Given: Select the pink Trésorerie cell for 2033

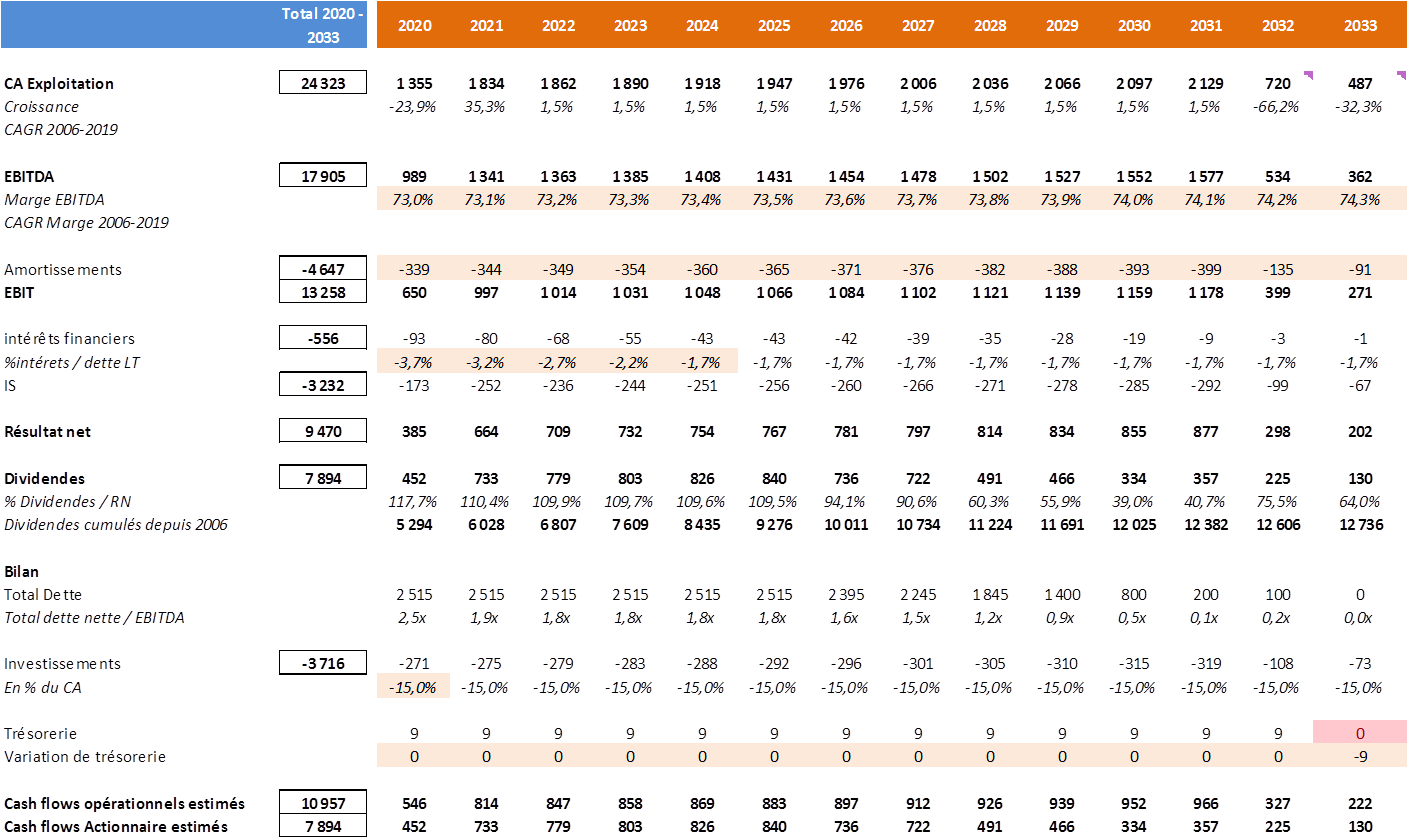Looking at the screenshot, I should 1361,733.
